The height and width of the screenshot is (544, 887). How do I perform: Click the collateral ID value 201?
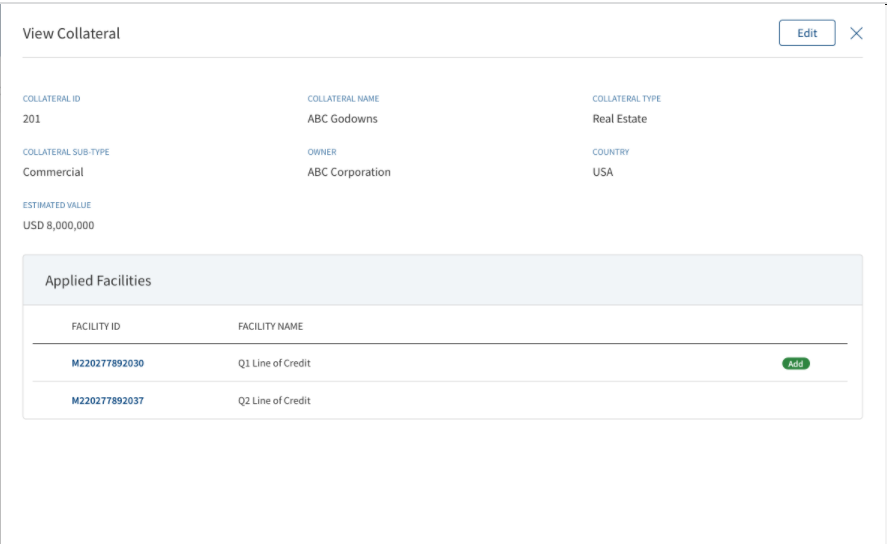pos(32,119)
